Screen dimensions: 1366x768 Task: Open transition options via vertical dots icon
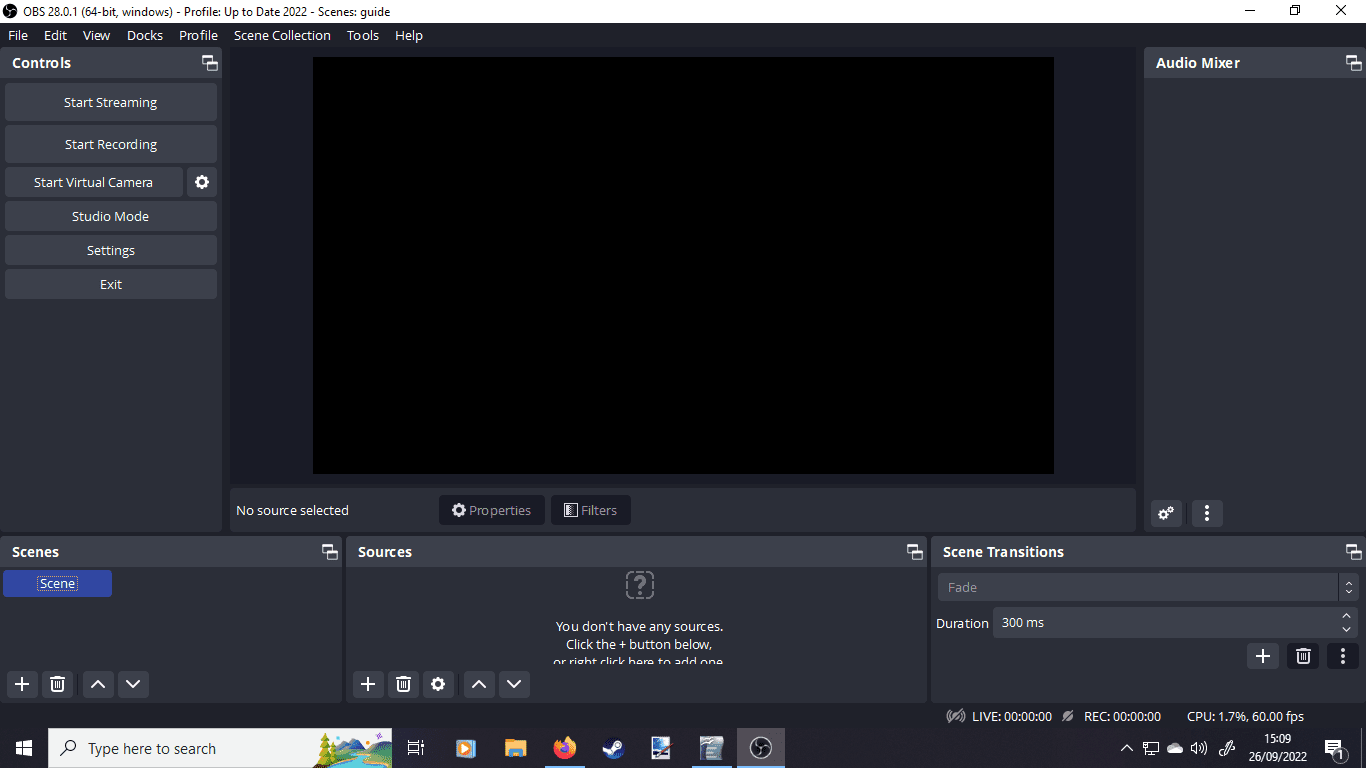[1342, 656]
